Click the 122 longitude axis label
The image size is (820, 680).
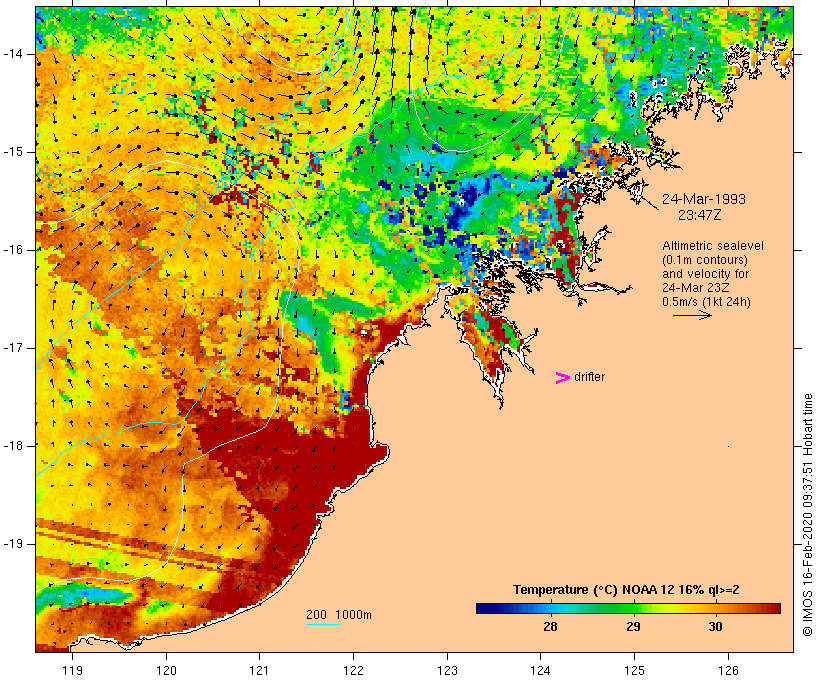tap(354, 670)
